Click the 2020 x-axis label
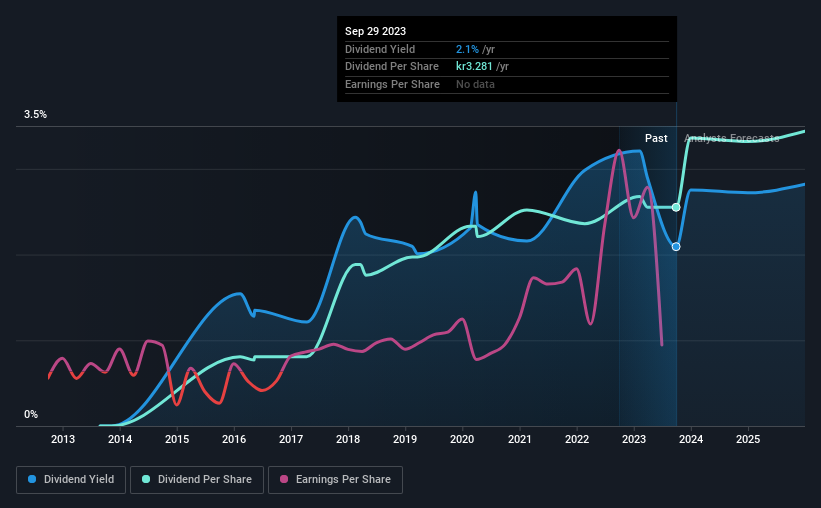This screenshot has height=508, width=821. point(462,439)
